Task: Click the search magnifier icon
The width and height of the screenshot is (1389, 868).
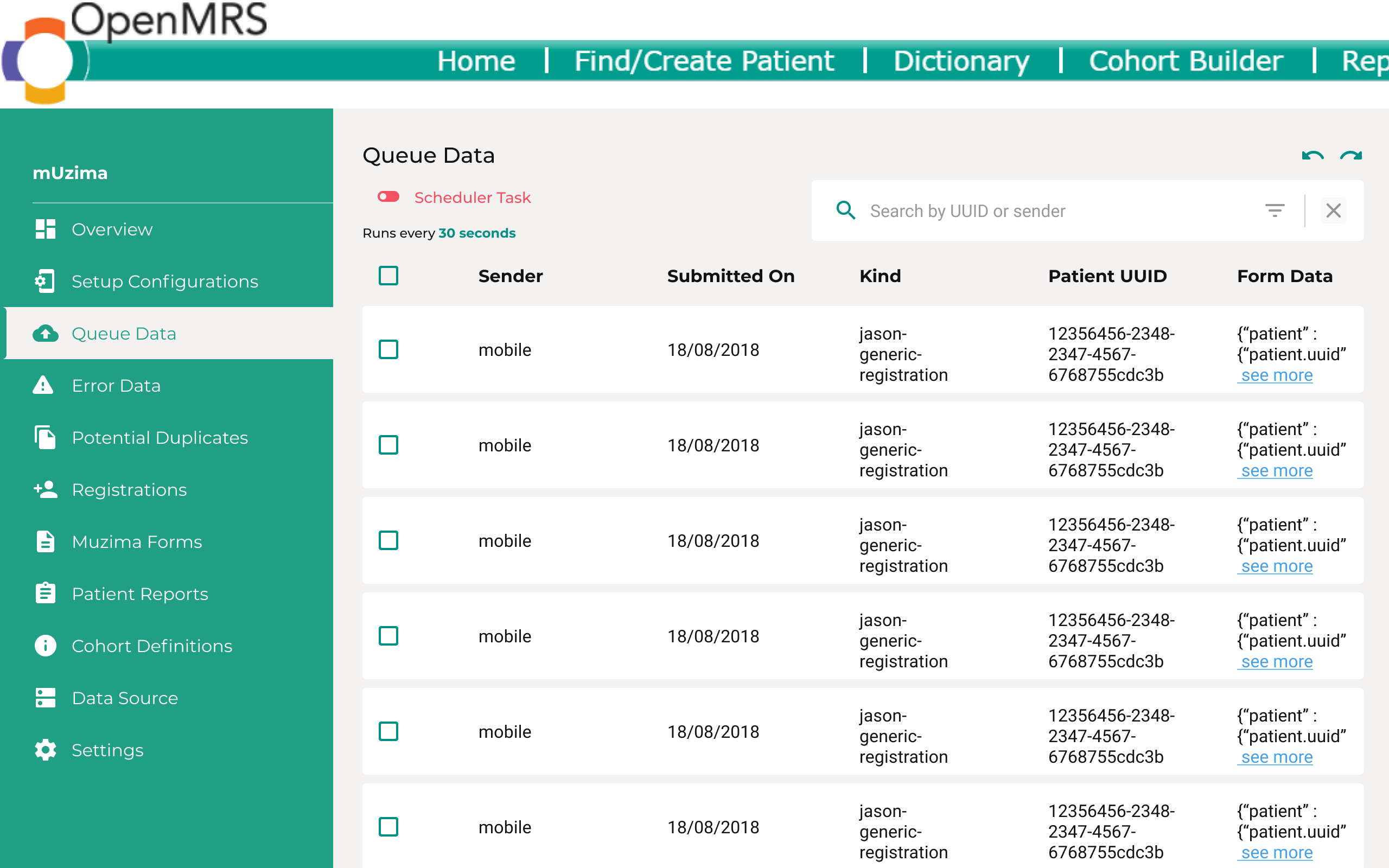Action: coord(846,210)
